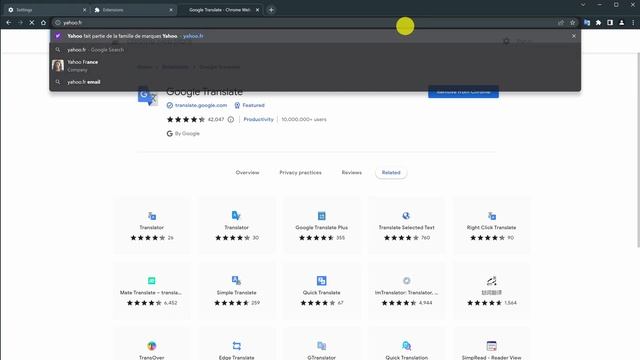Open Edge Translate extension icon
Screen dimensions: 640x360
point(236,346)
